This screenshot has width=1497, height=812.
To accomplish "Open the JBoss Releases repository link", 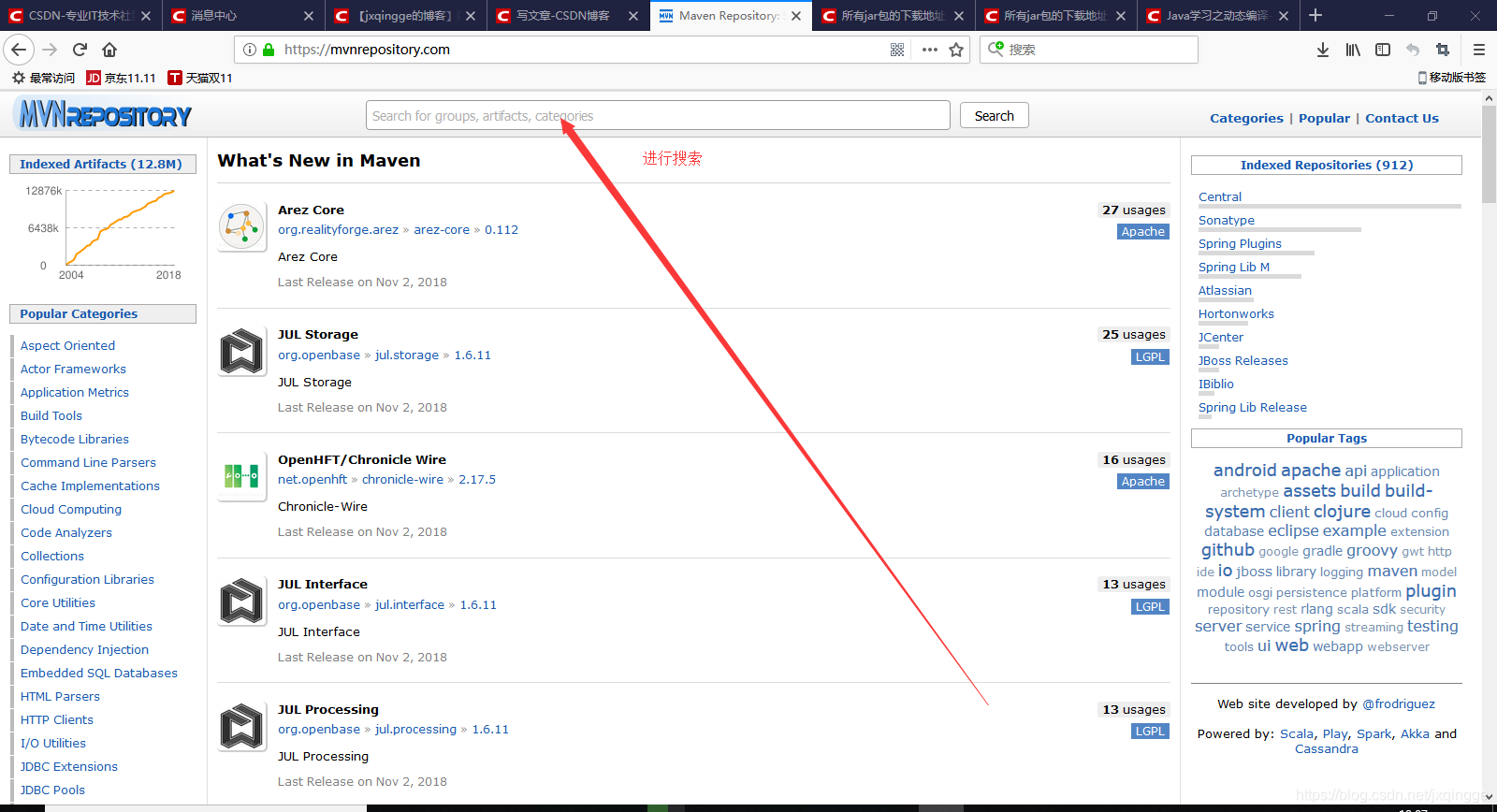I will [x=1243, y=360].
